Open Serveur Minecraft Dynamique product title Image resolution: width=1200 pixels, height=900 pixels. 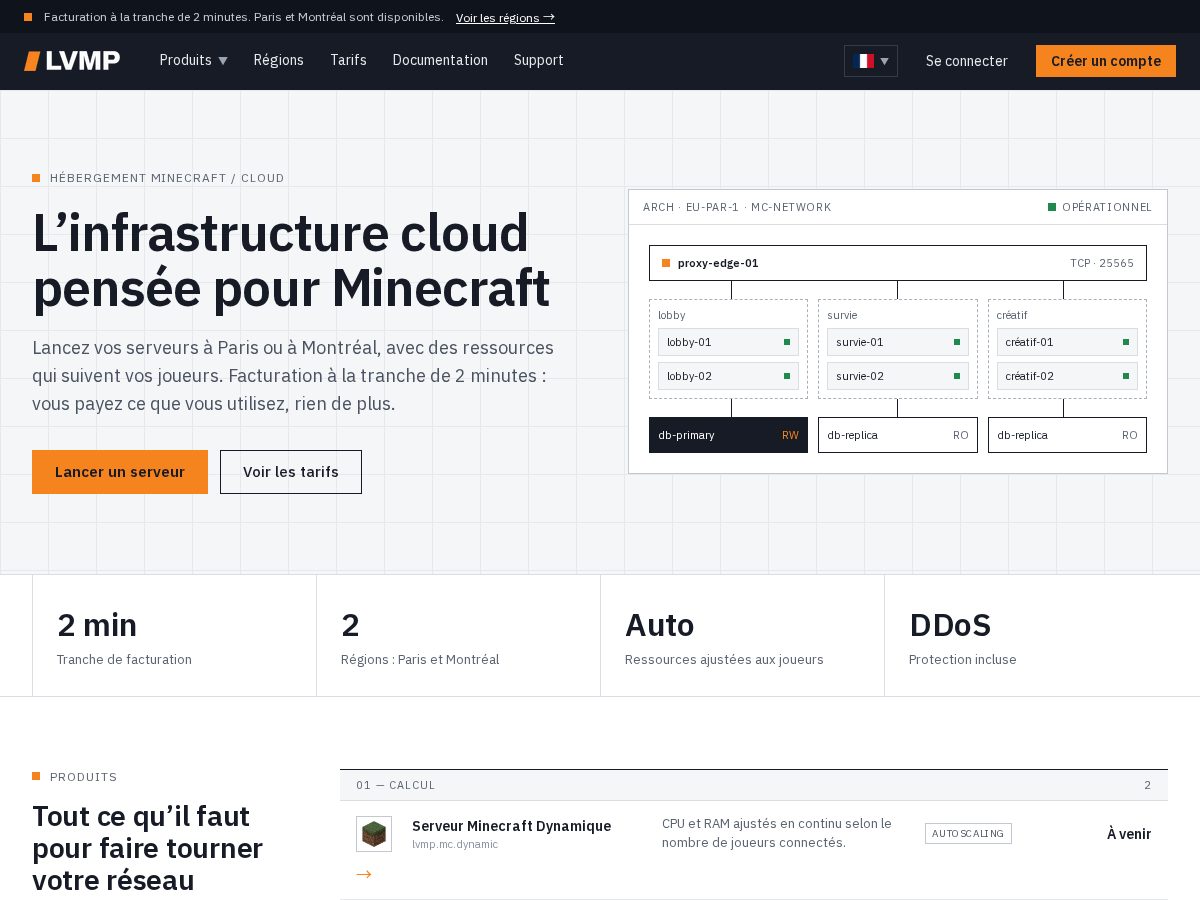[511, 826]
